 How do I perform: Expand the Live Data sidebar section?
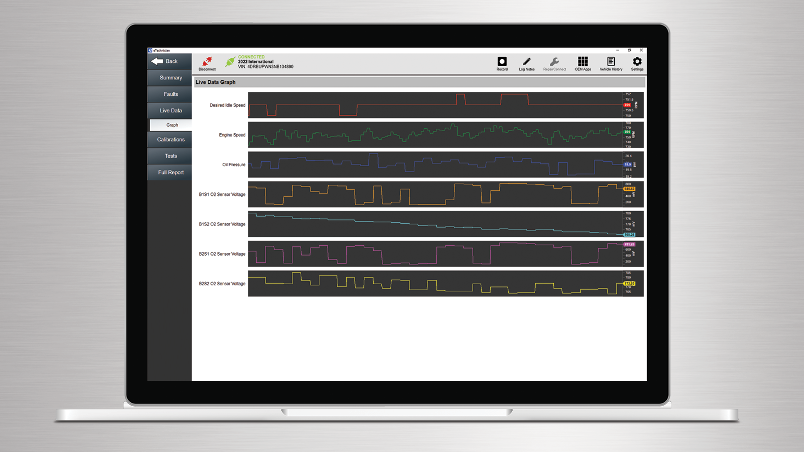169,109
